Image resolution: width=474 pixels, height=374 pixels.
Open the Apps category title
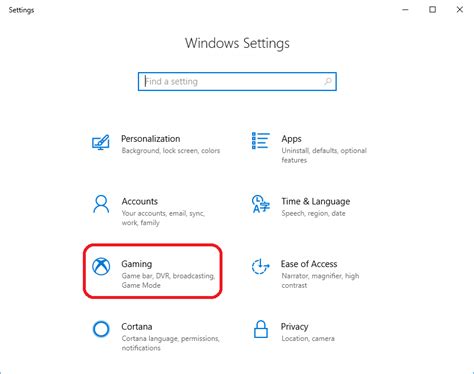click(x=291, y=139)
